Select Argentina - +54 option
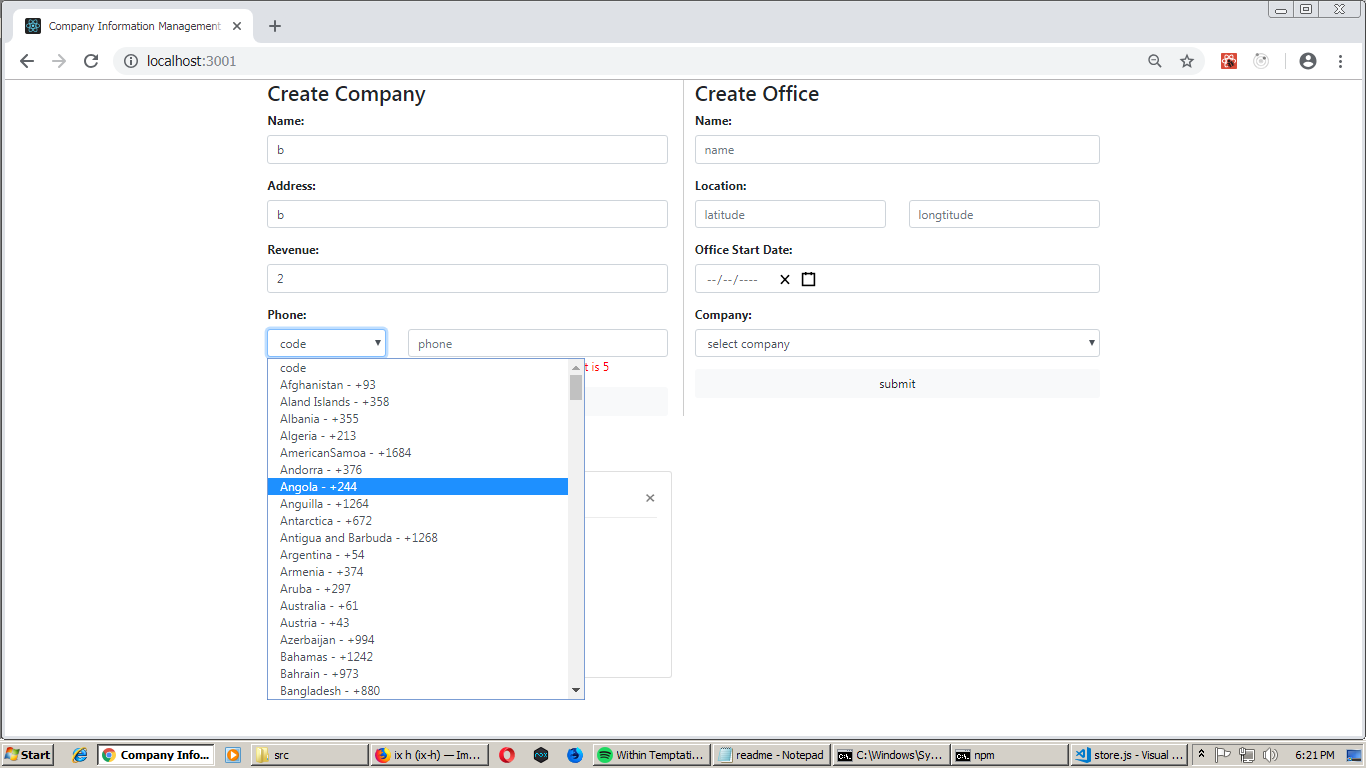Screen dimensions: 1366x768 (x=418, y=555)
